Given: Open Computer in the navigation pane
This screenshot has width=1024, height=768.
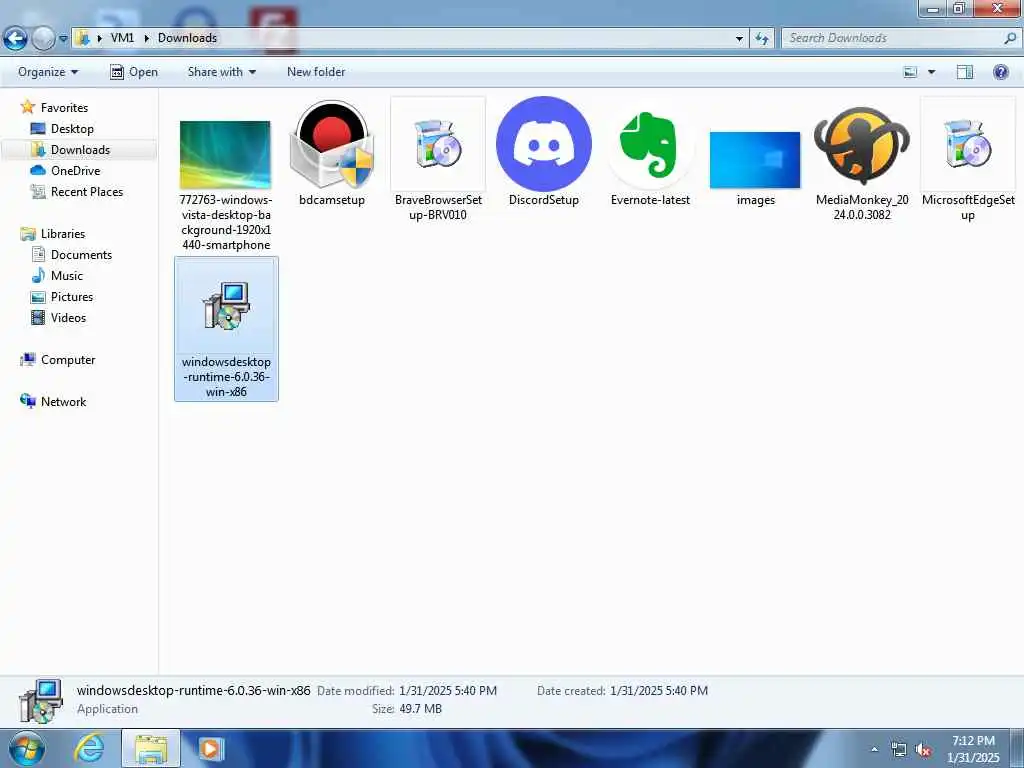Looking at the screenshot, I should (57, 359).
